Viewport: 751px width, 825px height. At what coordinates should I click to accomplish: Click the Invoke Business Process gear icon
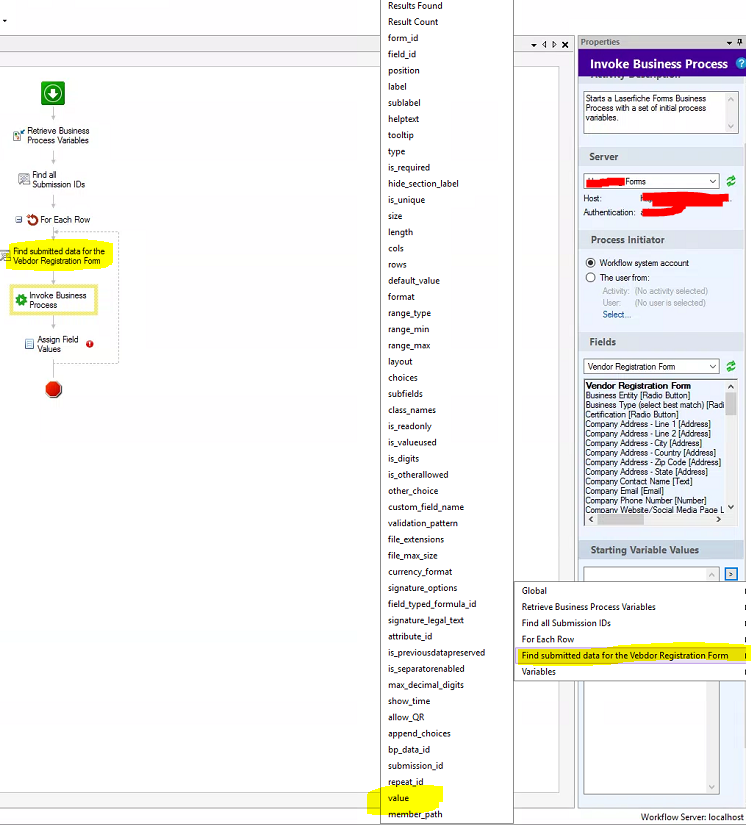tap(21, 300)
